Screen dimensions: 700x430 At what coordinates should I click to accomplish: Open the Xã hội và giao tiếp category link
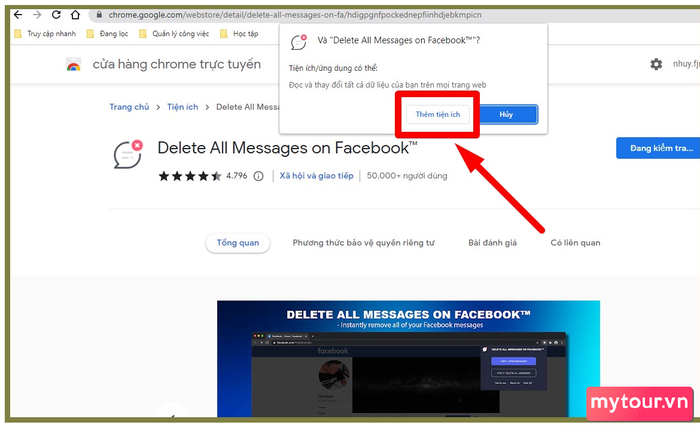[x=316, y=176]
